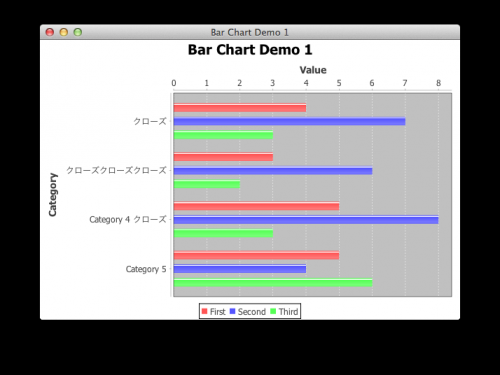Click the blue Second legend swatch
This screenshot has width=500, height=375.
233,311
